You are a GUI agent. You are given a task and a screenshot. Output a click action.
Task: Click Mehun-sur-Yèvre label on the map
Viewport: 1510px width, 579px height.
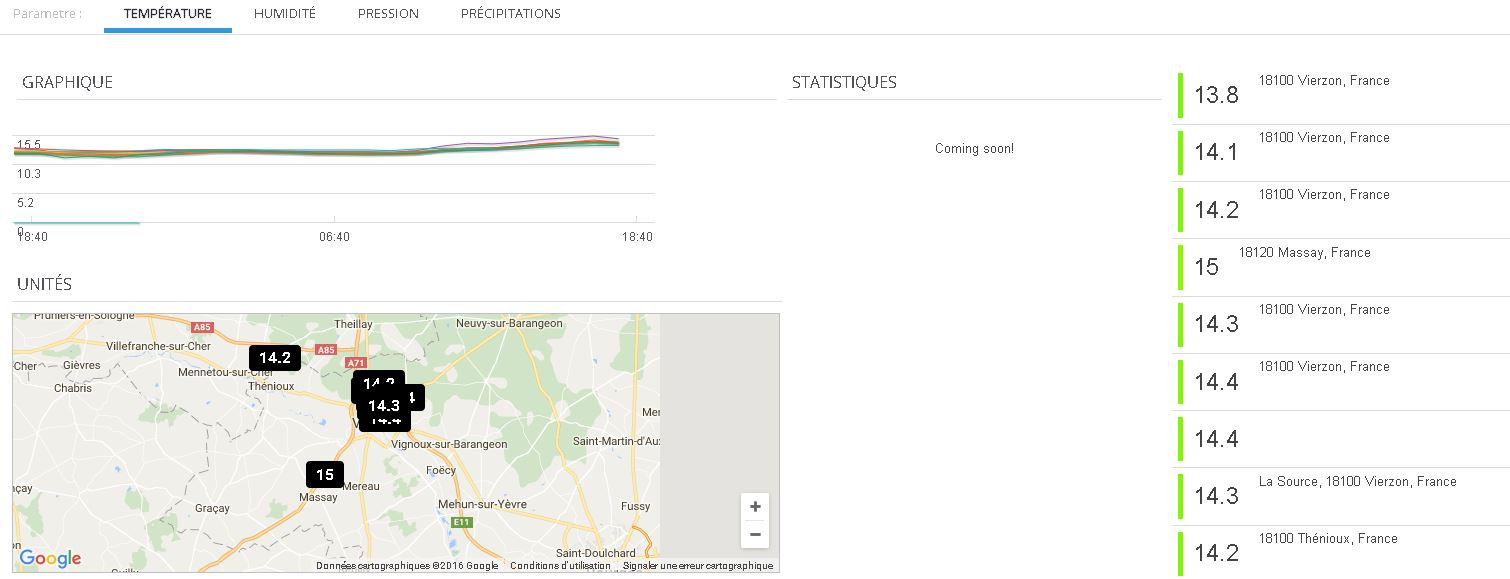click(x=484, y=504)
